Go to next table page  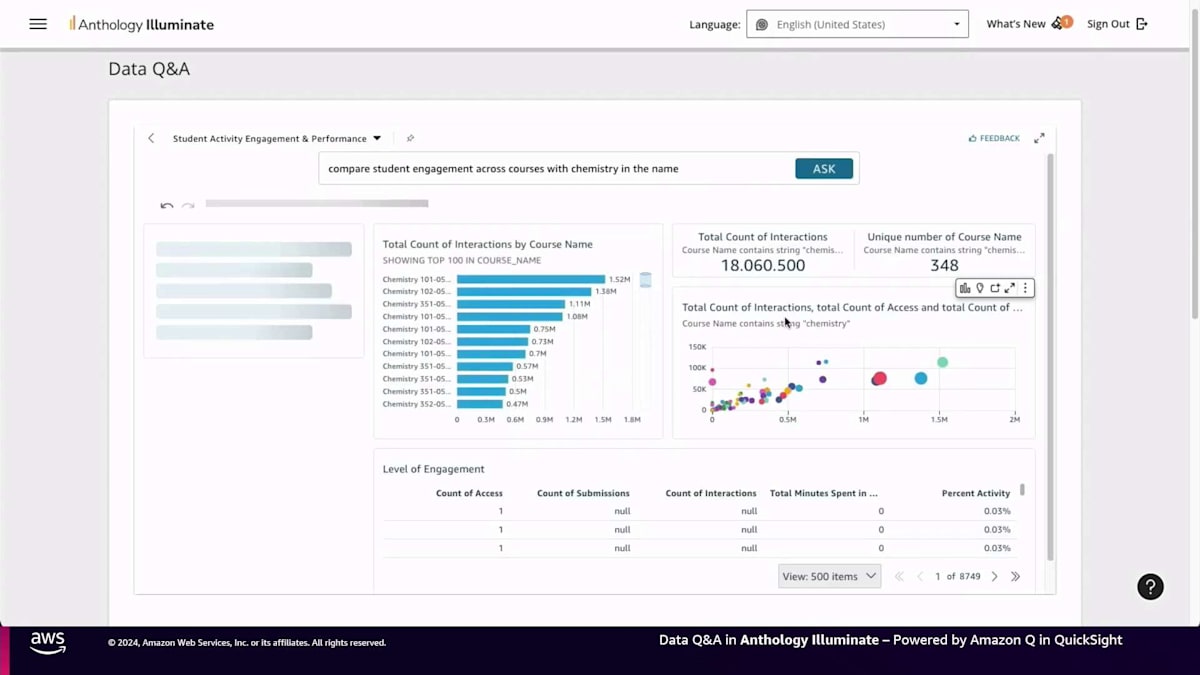coord(995,577)
